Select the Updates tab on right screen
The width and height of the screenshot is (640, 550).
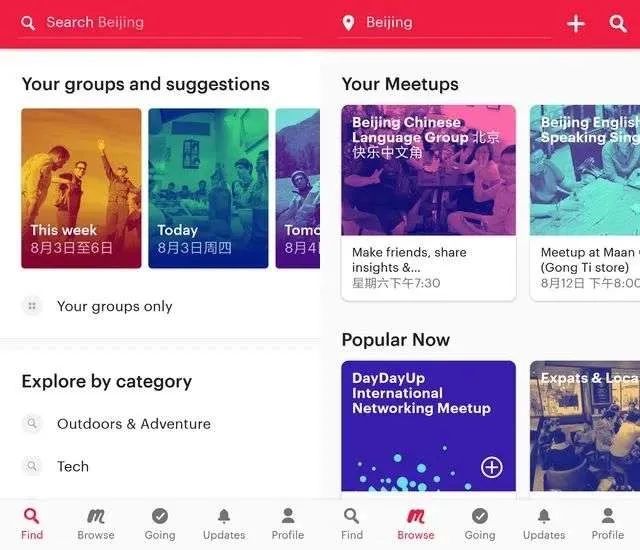tap(544, 524)
